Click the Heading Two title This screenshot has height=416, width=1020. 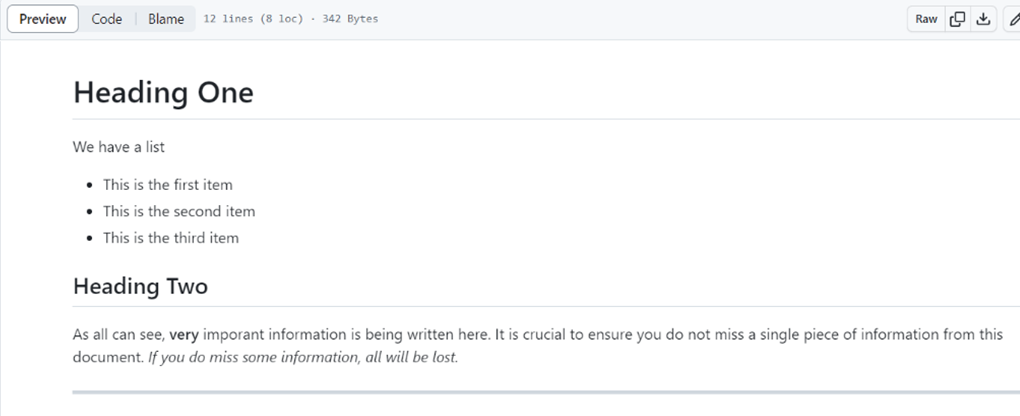pyautogui.click(x=140, y=287)
